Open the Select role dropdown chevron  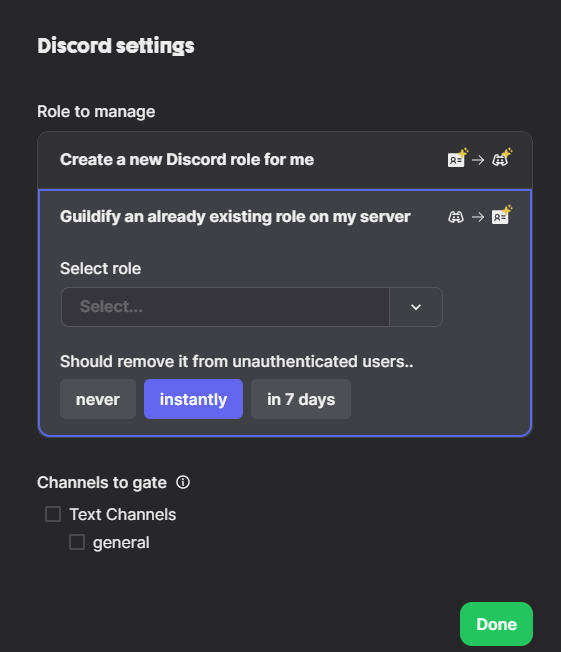coord(416,307)
